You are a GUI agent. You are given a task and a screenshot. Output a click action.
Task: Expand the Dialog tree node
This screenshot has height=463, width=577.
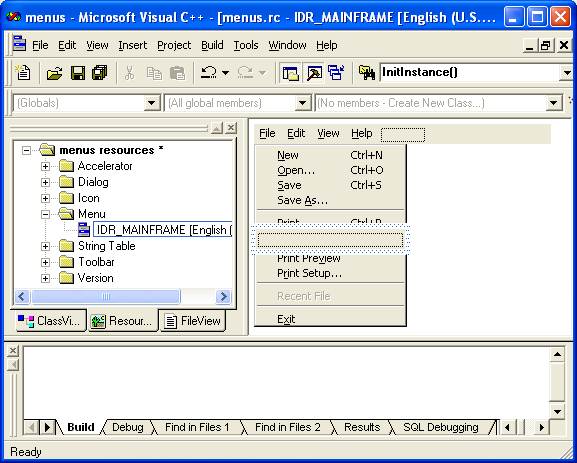tap(45, 182)
